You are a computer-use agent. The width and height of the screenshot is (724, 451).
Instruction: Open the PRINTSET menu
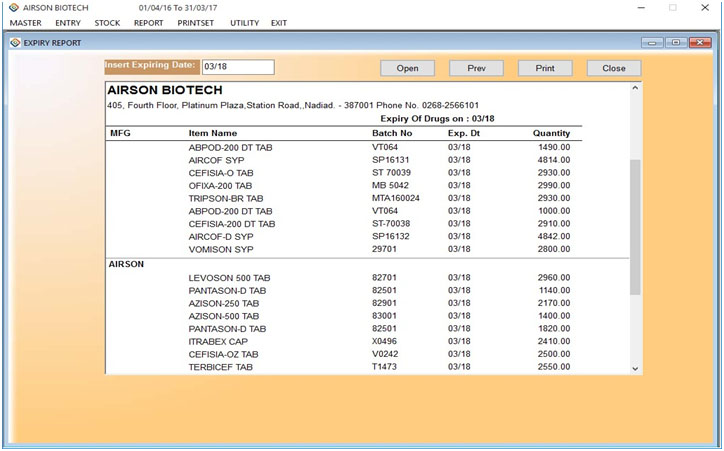click(x=196, y=22)
